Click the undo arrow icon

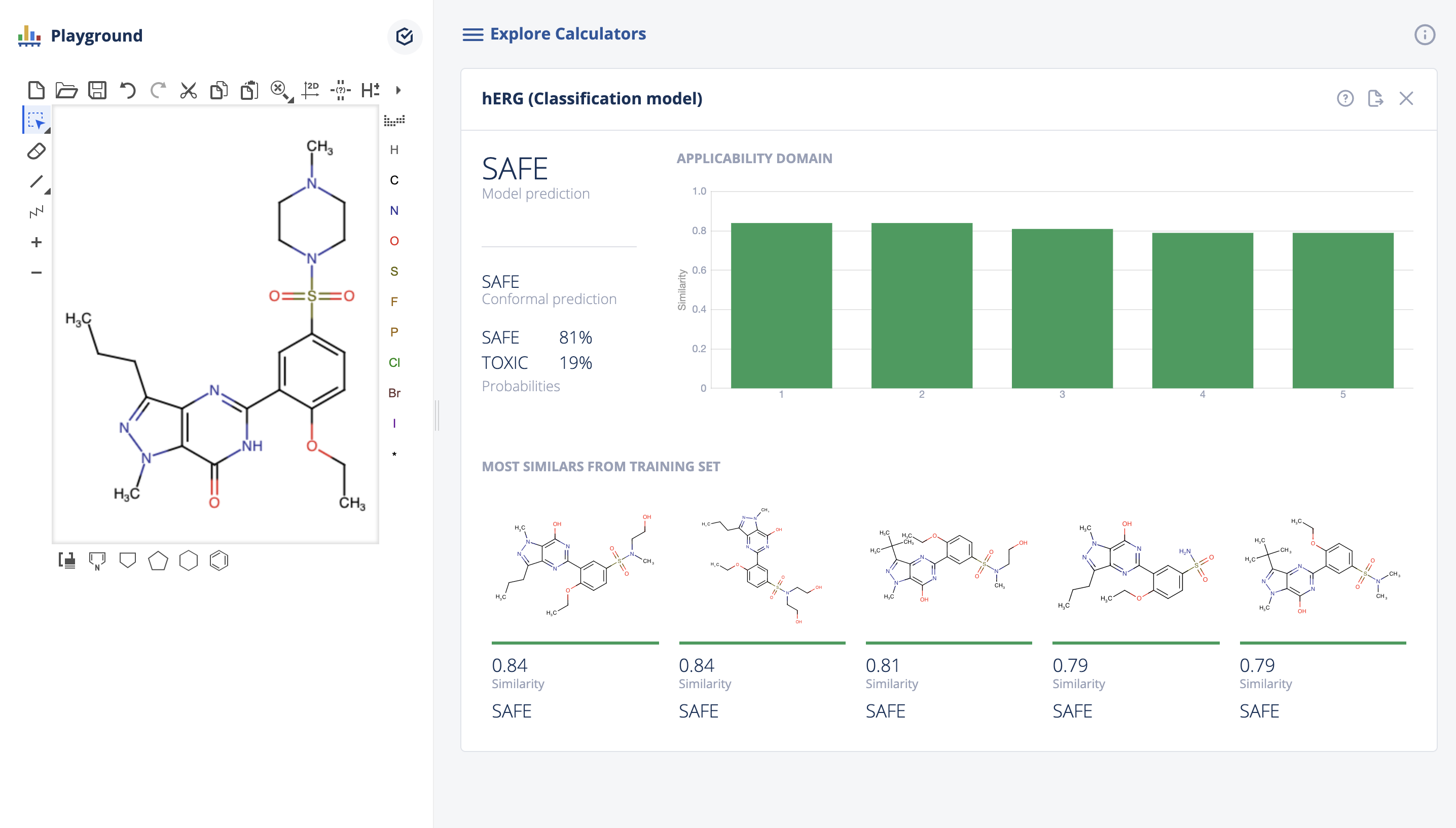click(x=127, y=90)
